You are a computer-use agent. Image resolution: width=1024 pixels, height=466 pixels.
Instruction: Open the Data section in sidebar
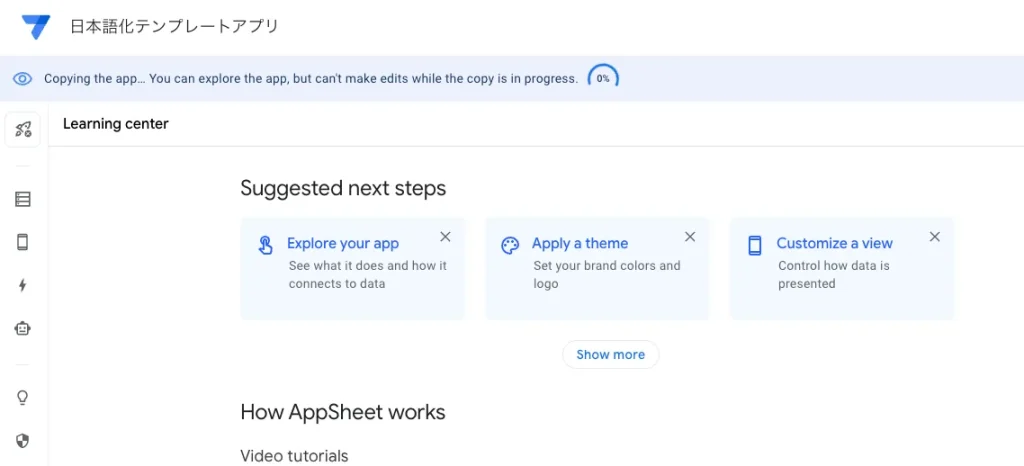[23, 199]
